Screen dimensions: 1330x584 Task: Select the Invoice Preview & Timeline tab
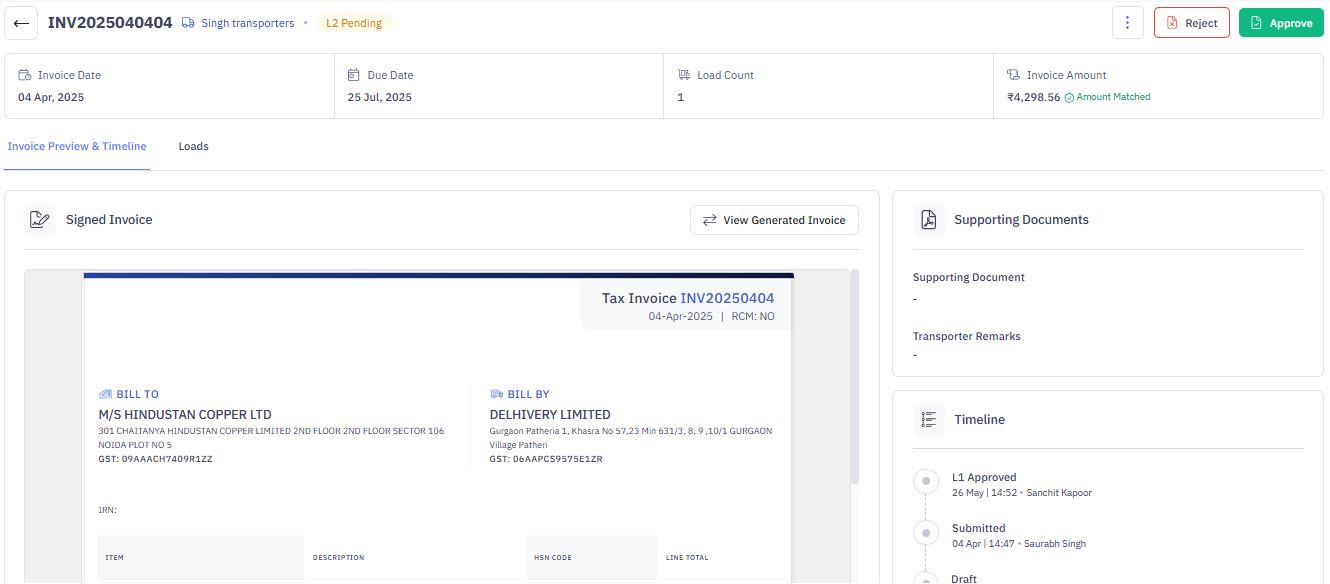77,146
